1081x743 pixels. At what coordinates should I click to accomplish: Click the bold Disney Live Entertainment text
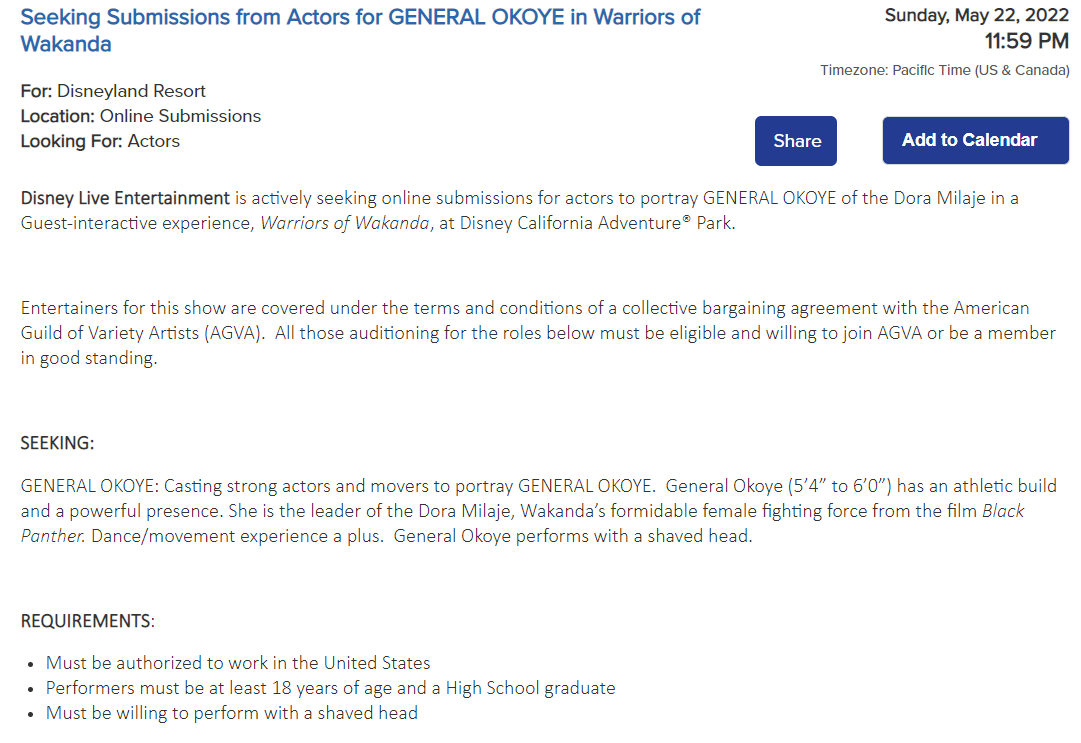(x=125, y=198)
